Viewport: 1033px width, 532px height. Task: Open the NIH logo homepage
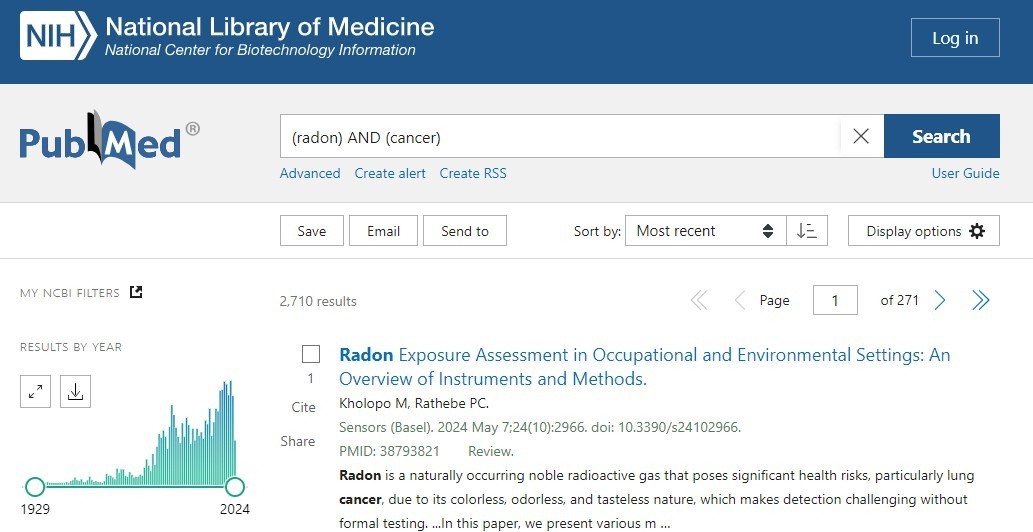pos(59,36)
